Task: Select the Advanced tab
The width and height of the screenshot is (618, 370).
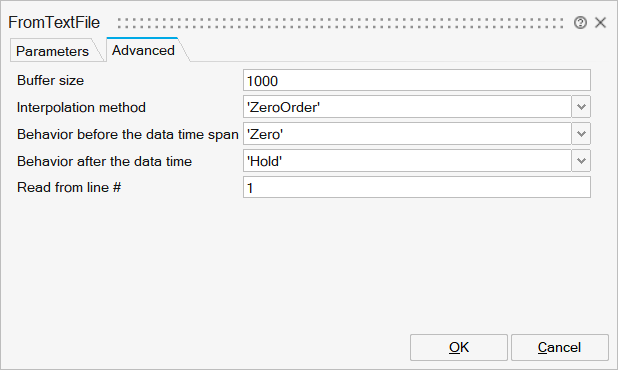Action: pos(143,50)
